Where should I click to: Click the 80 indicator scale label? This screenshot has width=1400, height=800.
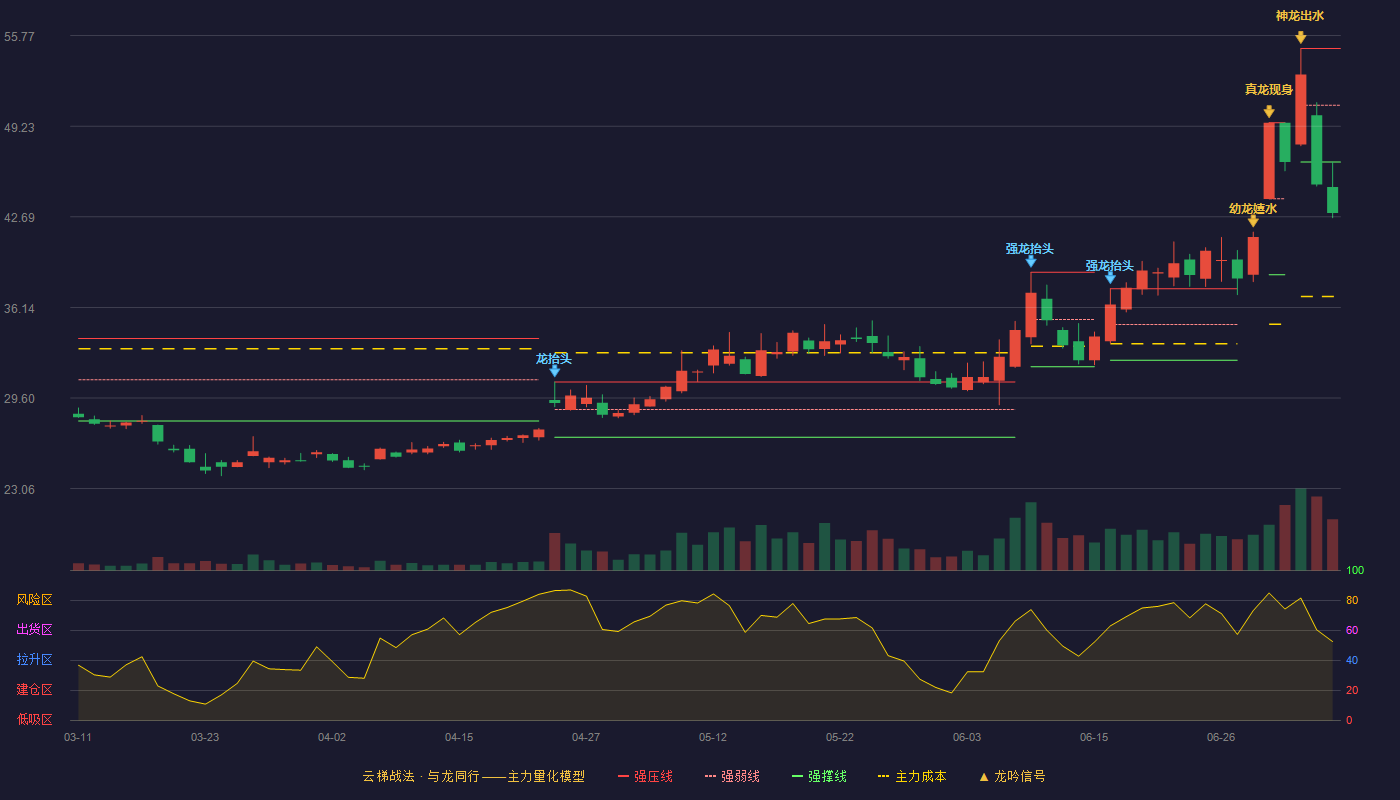pos(1352,600)
